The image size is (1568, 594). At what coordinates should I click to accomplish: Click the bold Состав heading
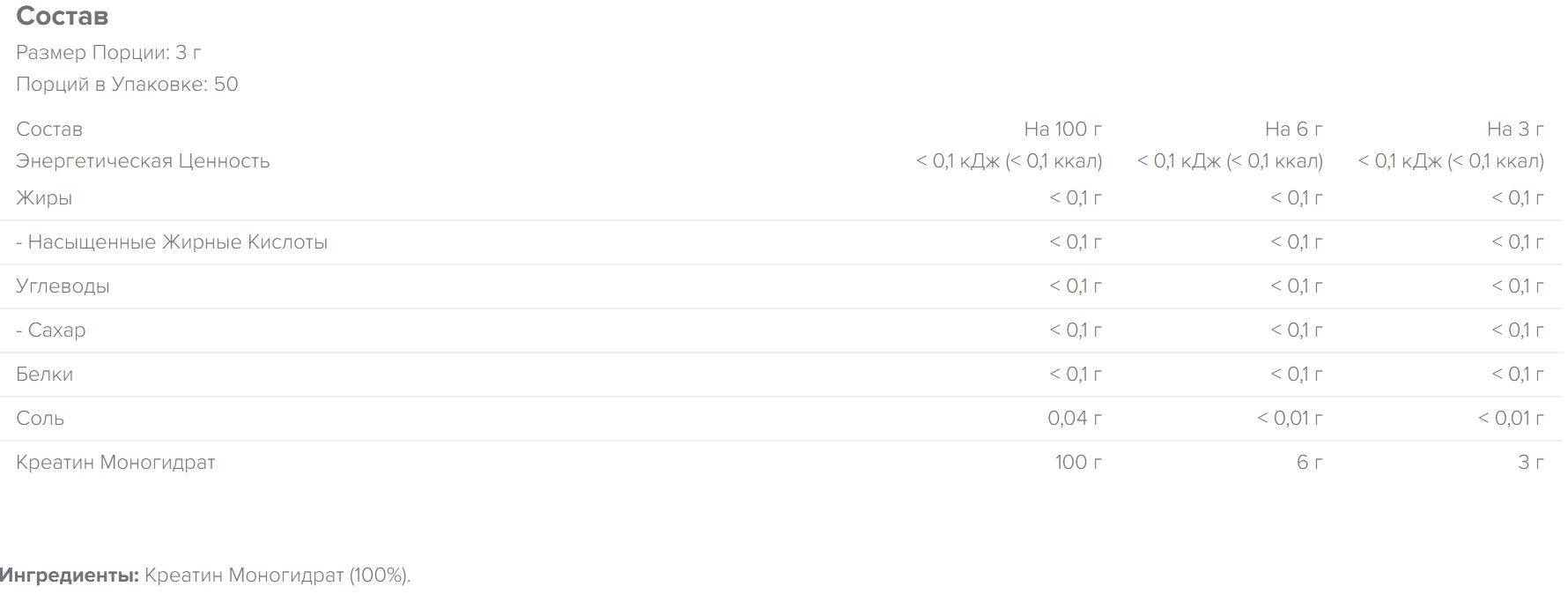[62, 16]
